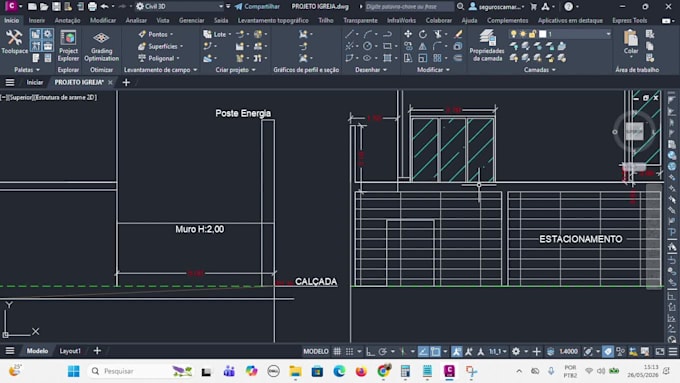The height and width of the screenshot is (383, 680).
Task: Toggle 2D object snap in status bar
Action: pyautogui.click(x=435, y=351)
